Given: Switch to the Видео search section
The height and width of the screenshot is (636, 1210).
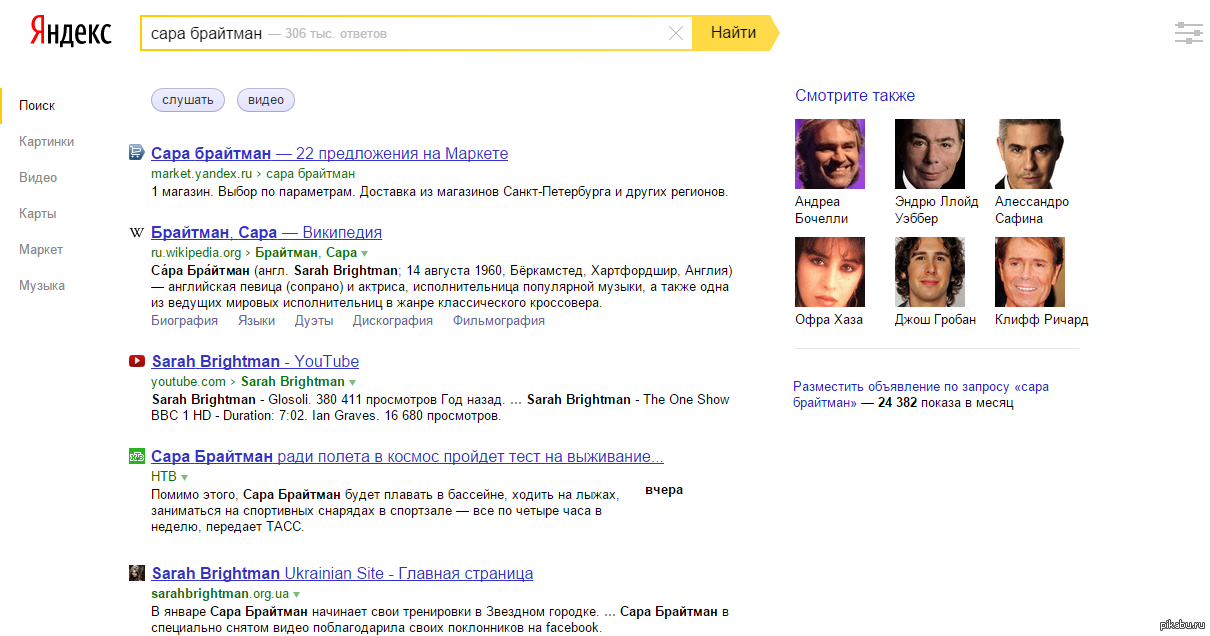Looking at the screenshot, I should 38,177.
